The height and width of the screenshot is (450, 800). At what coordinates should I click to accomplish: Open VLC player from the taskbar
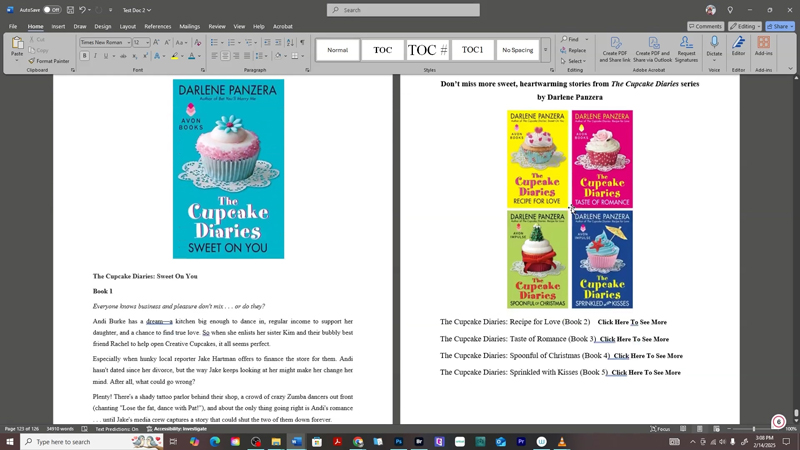pyautogui.click(x=562, y=442)
